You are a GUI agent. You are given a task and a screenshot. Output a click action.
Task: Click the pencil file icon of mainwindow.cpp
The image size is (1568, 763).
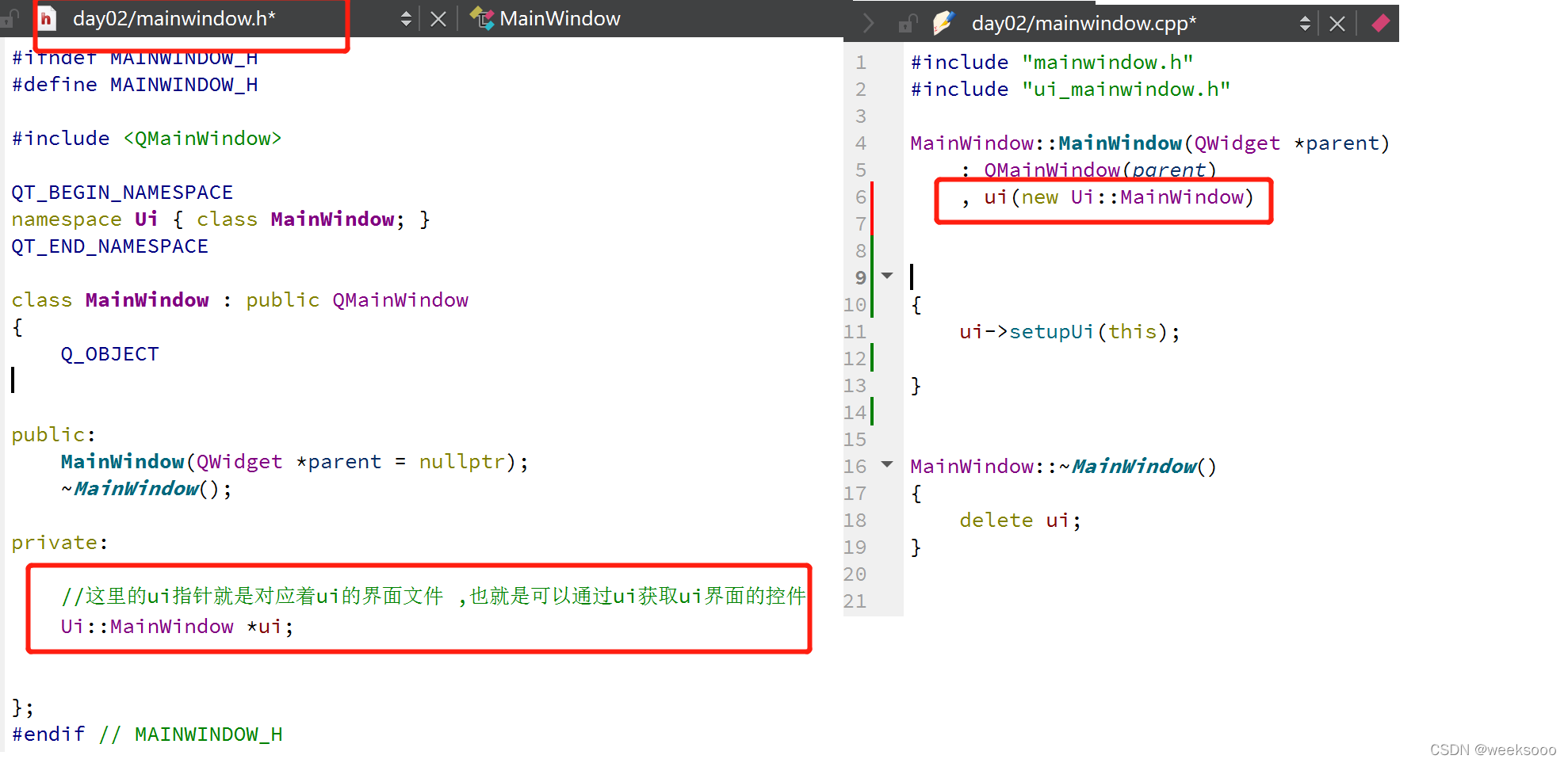944,23
